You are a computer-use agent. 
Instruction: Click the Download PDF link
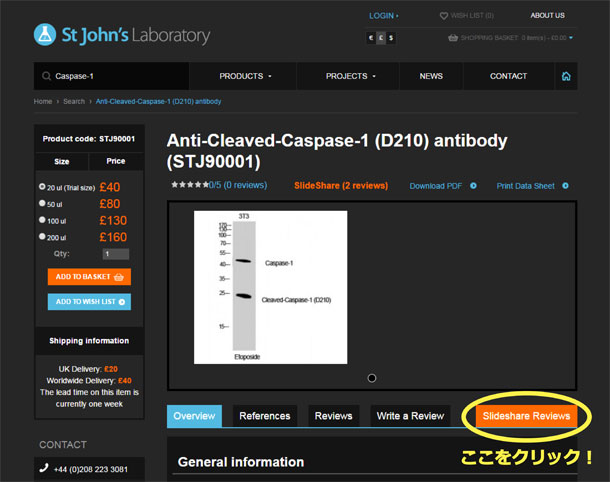coord(435,186)
